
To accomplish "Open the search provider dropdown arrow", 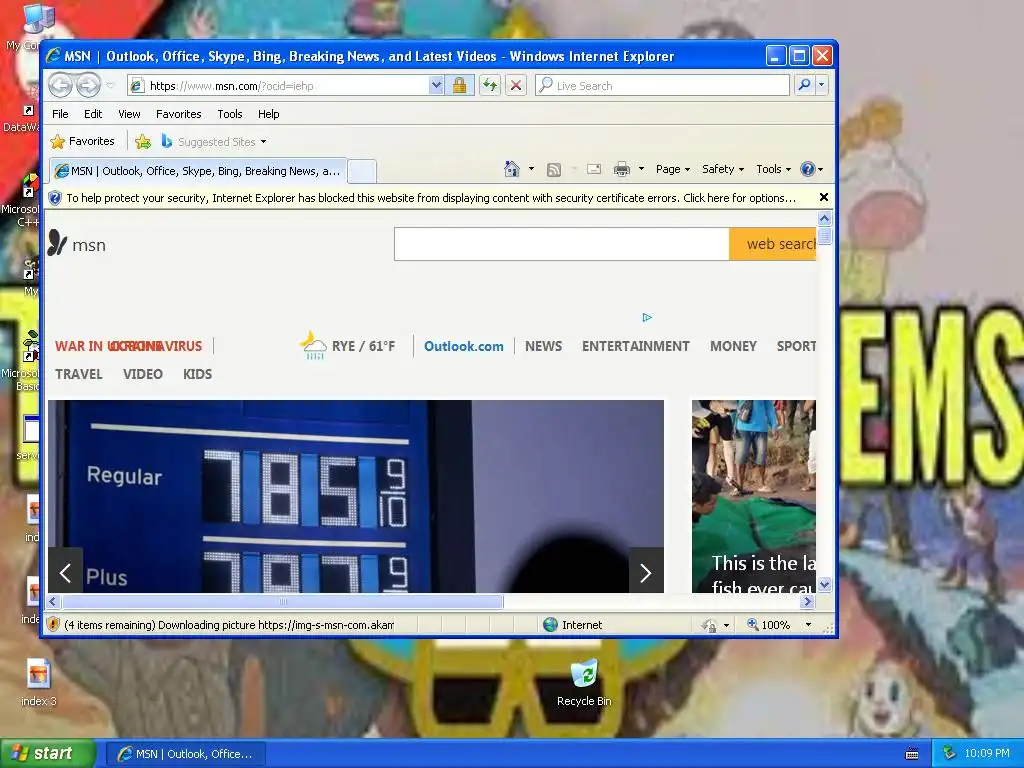I will pos(822,86).
